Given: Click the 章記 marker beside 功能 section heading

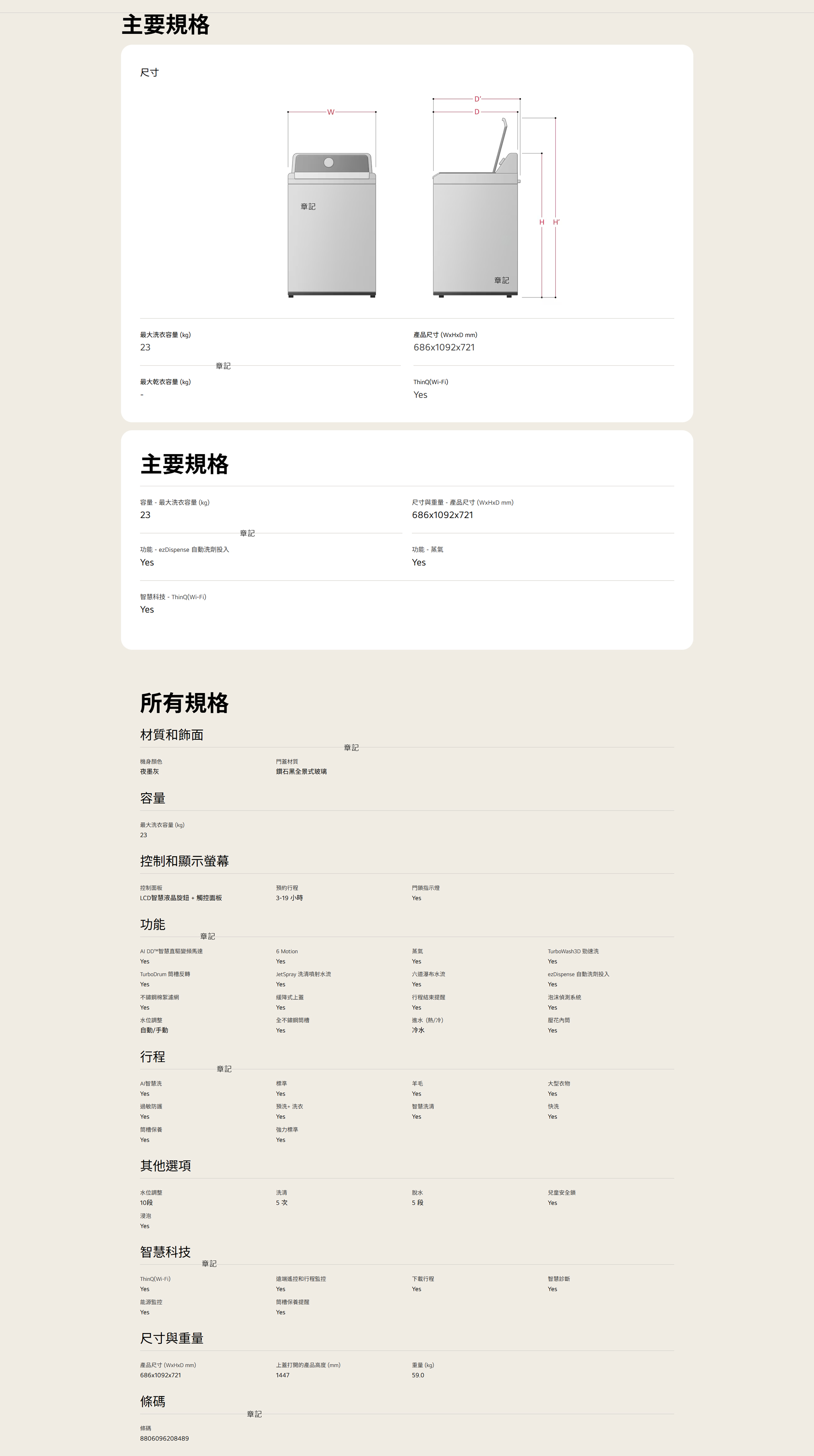Looking at the screenshot, I should click(207, 937).
